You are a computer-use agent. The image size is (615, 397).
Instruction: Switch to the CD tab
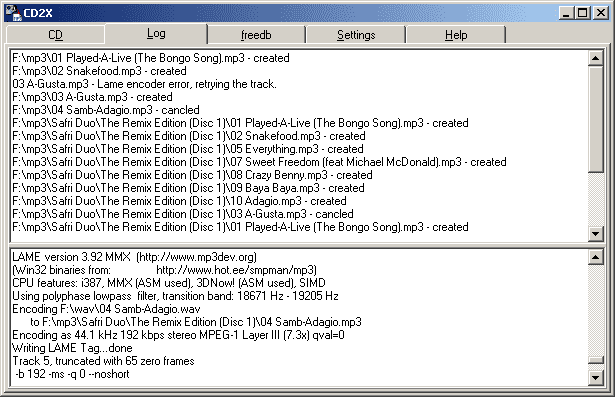point(55,35)
